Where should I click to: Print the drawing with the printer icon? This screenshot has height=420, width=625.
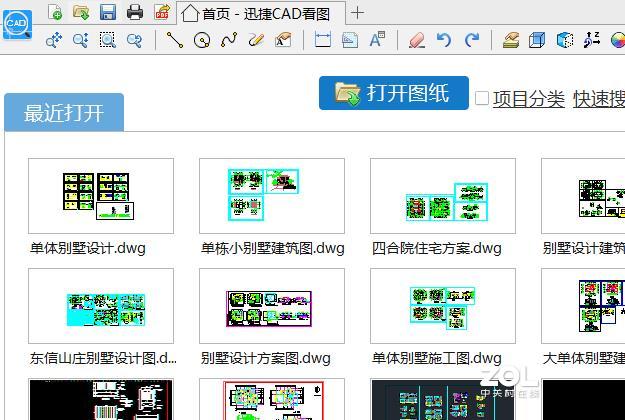point(135,12)
